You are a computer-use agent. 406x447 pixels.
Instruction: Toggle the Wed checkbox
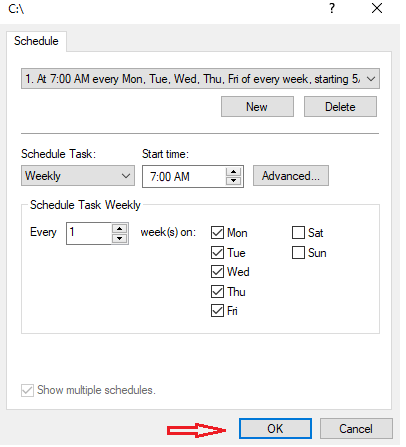click(x=217, y=272)
